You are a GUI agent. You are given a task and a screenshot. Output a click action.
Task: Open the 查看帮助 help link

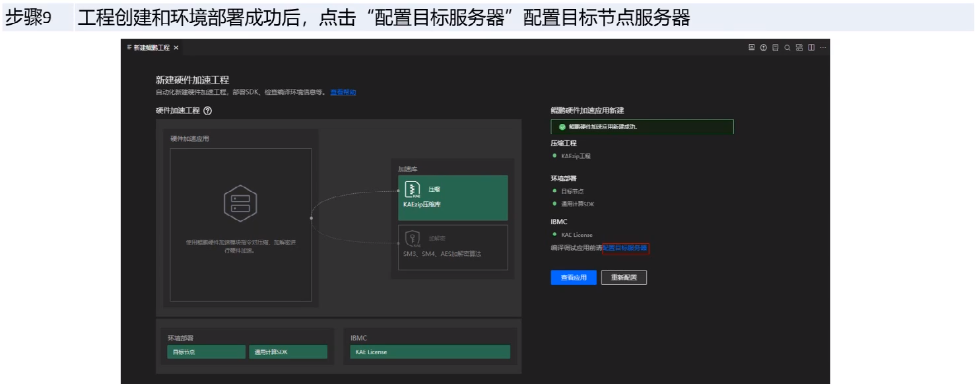click(343, 92)
